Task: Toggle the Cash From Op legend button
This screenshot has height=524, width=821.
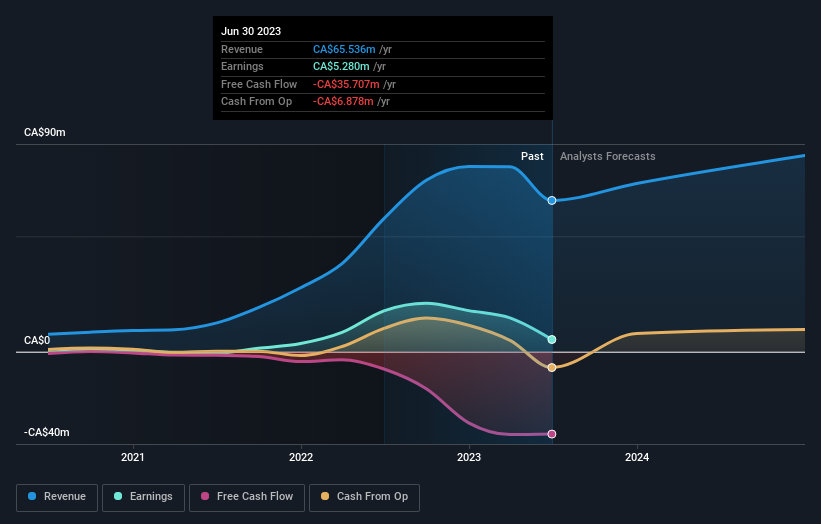Action: pos(364,497)
